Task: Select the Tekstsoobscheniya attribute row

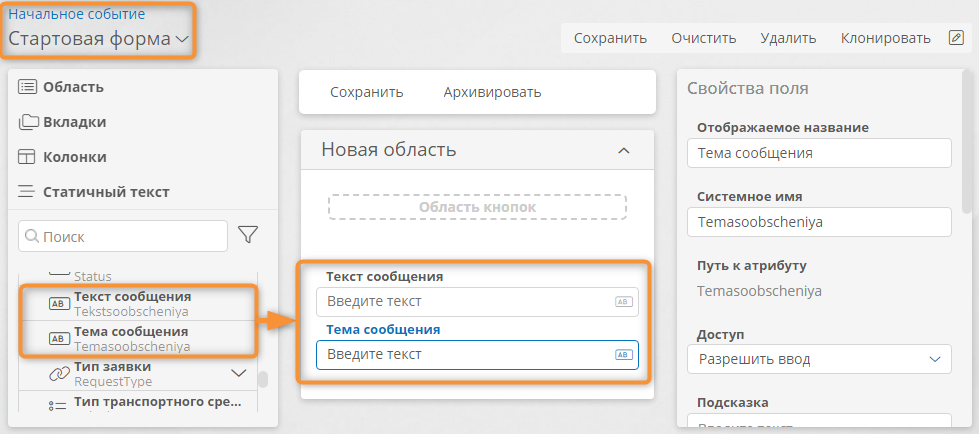Action: pos(139,303)
